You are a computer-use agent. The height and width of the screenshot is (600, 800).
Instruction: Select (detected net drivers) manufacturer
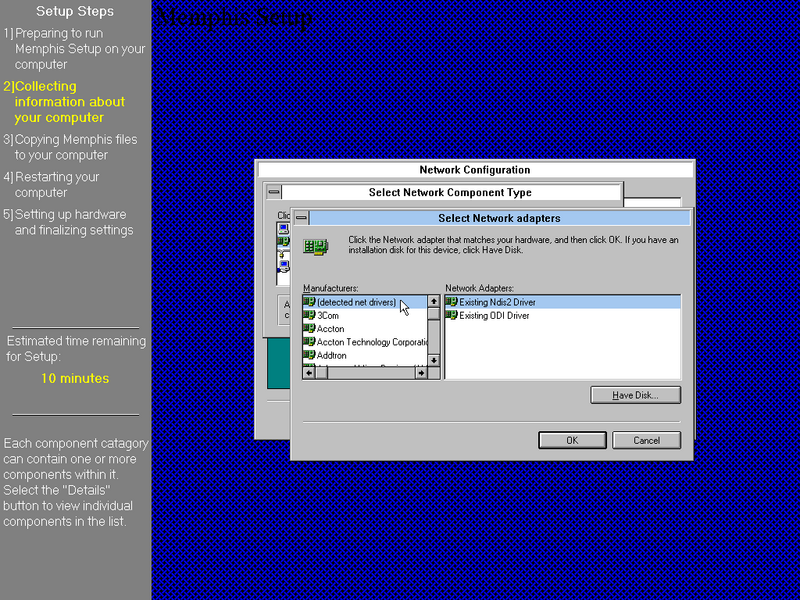[365, 302]
